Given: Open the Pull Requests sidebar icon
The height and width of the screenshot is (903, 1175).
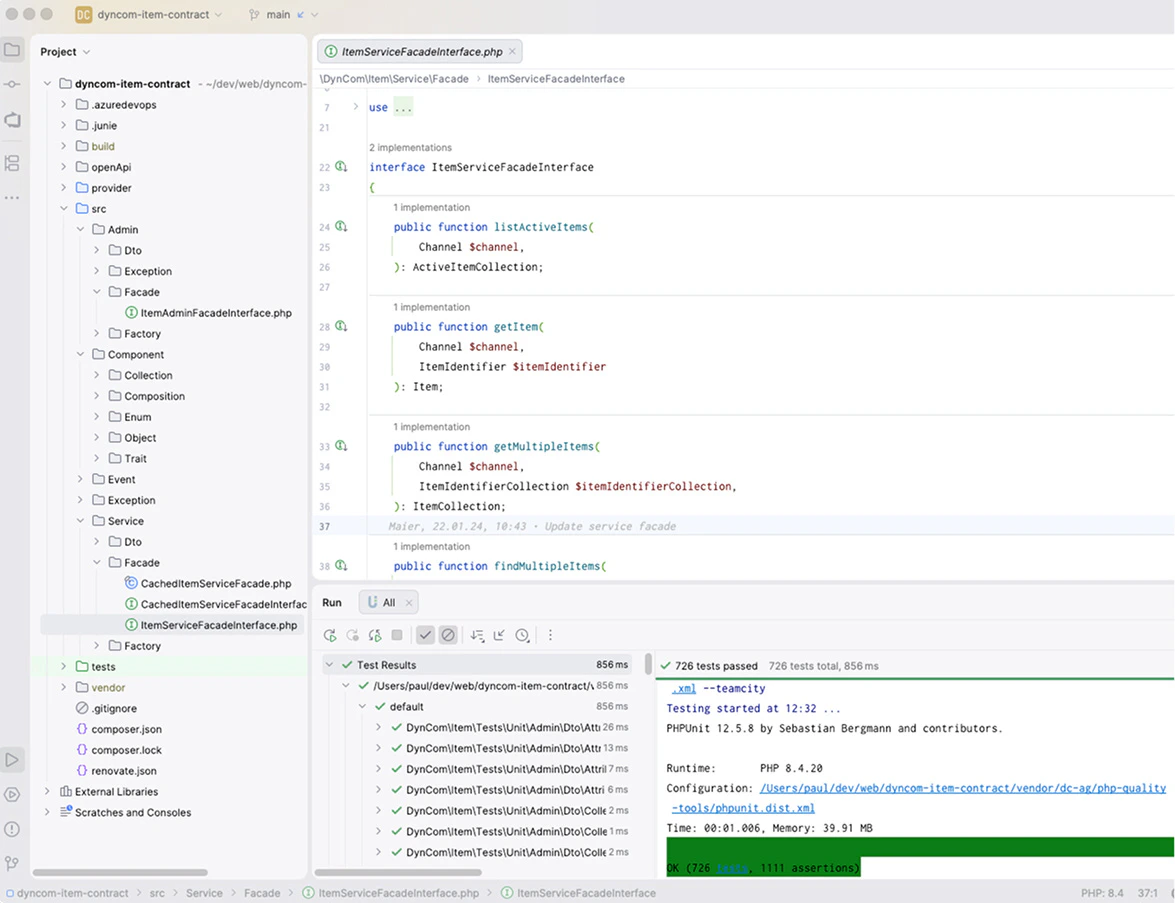Looking at the screenshot, I should (12, 120).
